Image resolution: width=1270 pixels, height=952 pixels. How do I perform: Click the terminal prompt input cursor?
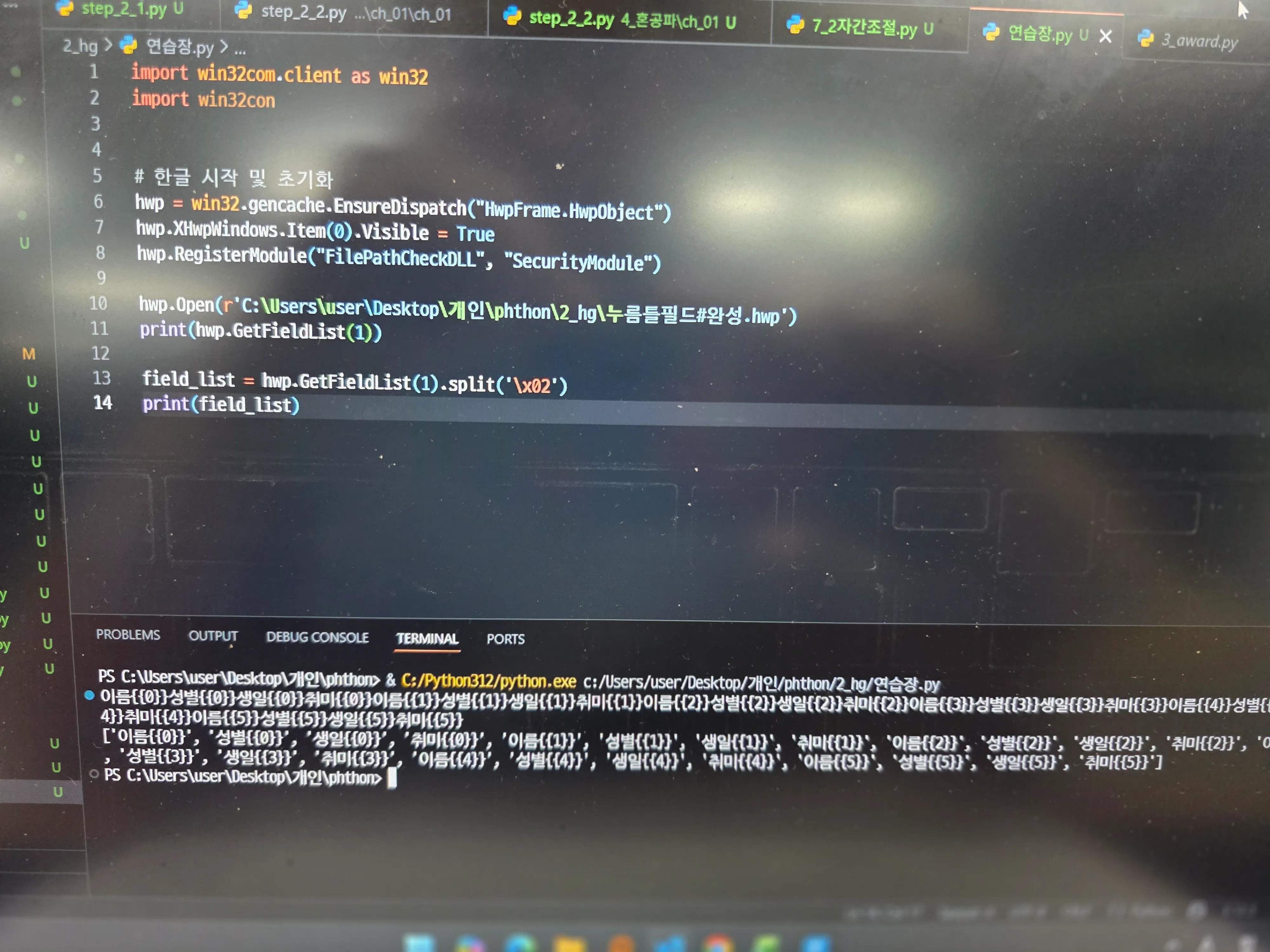click(x=392, y=778)
